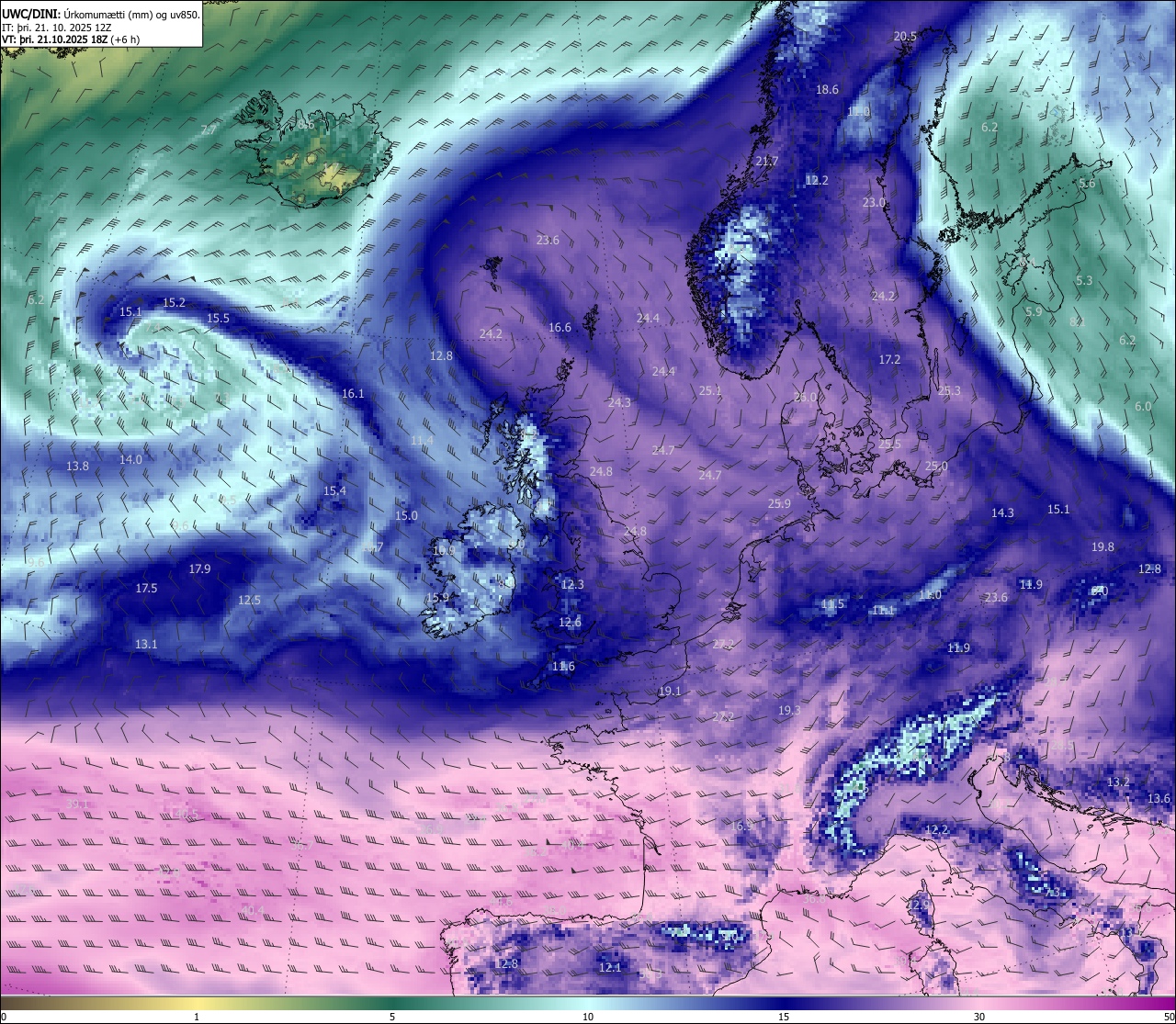Click the map value 5.9

click(1034, 312)
